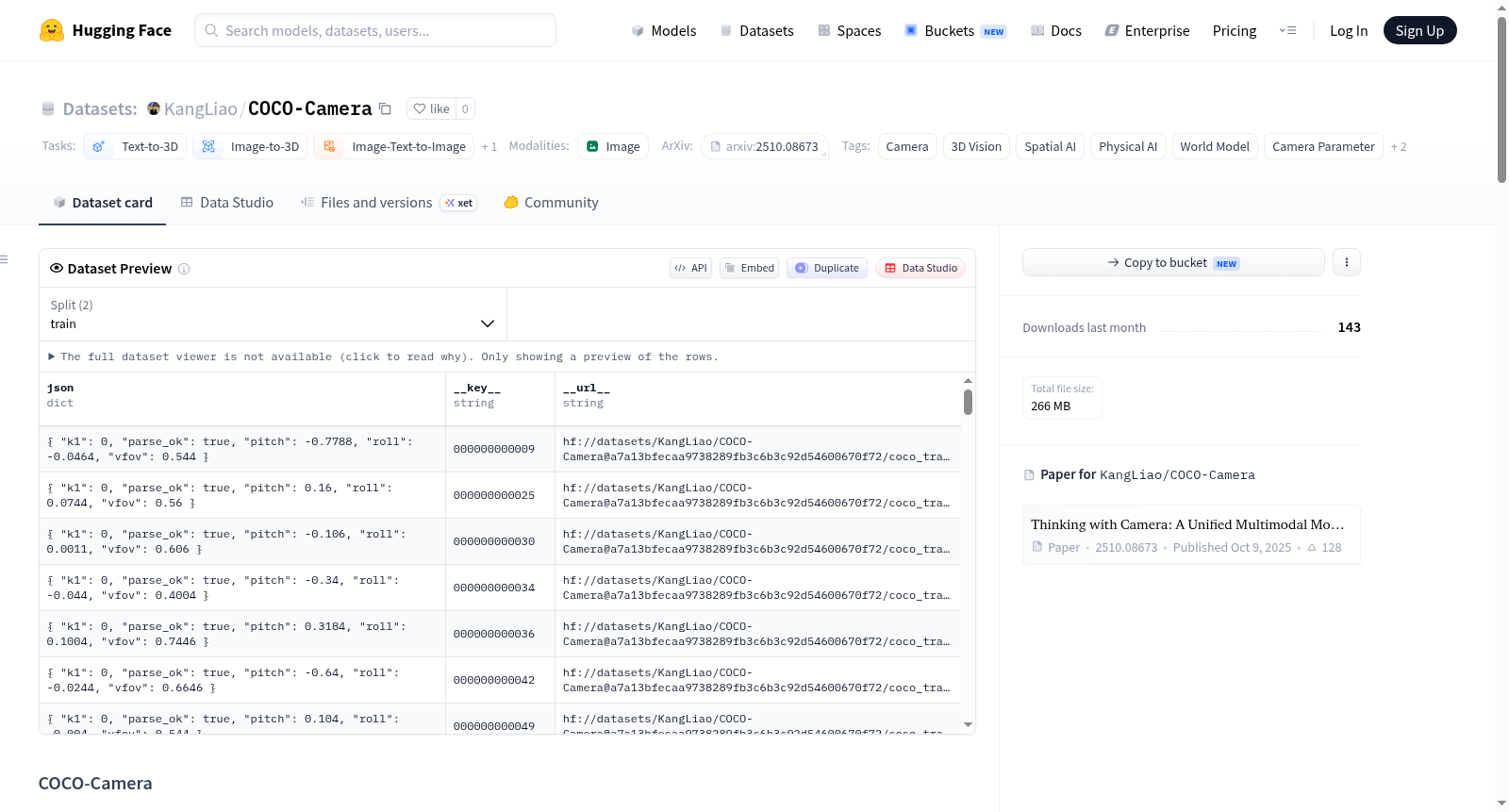Click the Sign Up button
Screen dimensions: 1509x812
tap(1419, 30)
